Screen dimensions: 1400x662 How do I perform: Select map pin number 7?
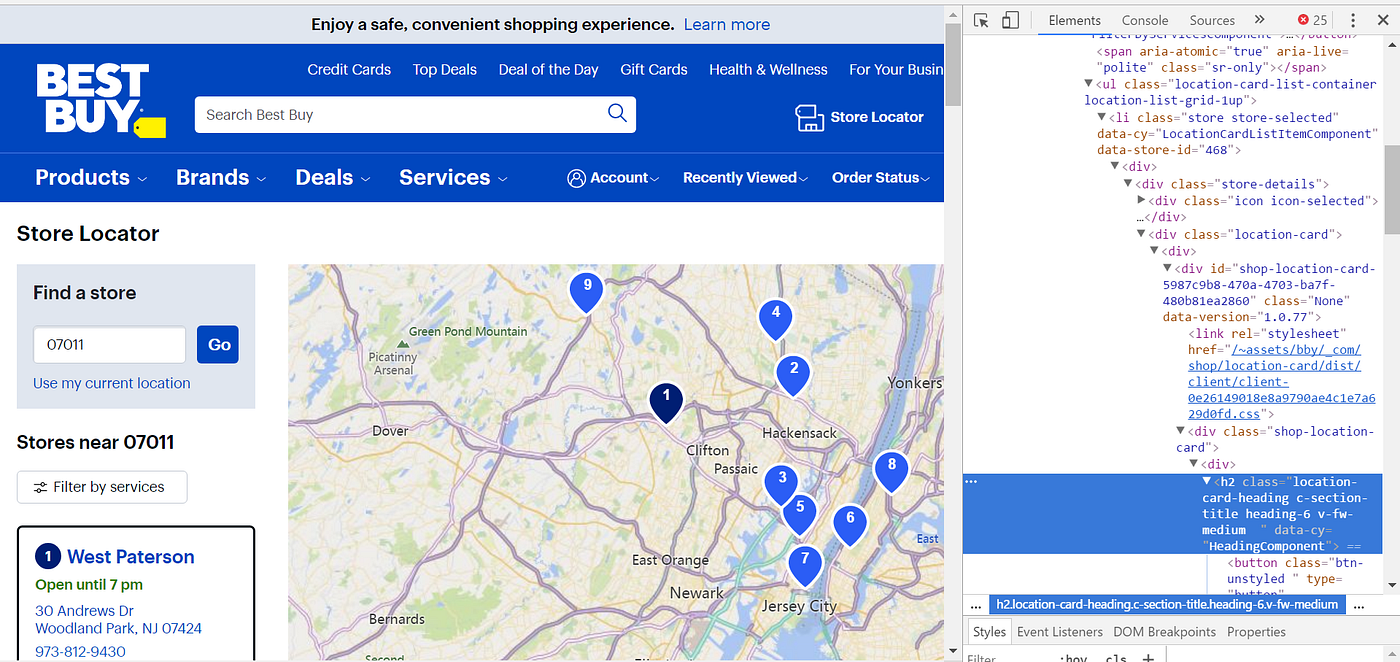tap(804, 565)
